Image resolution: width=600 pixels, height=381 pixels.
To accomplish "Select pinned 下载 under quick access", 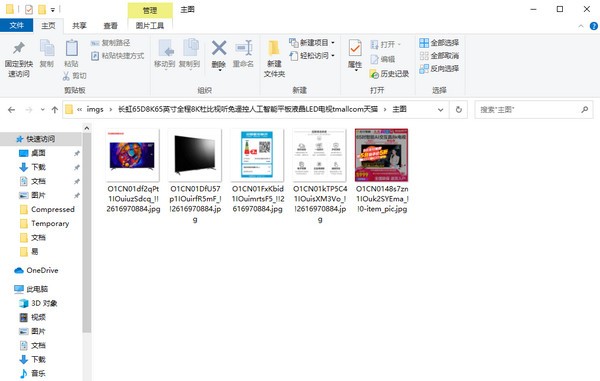I will pyautogui.click(x=38, y=167).
